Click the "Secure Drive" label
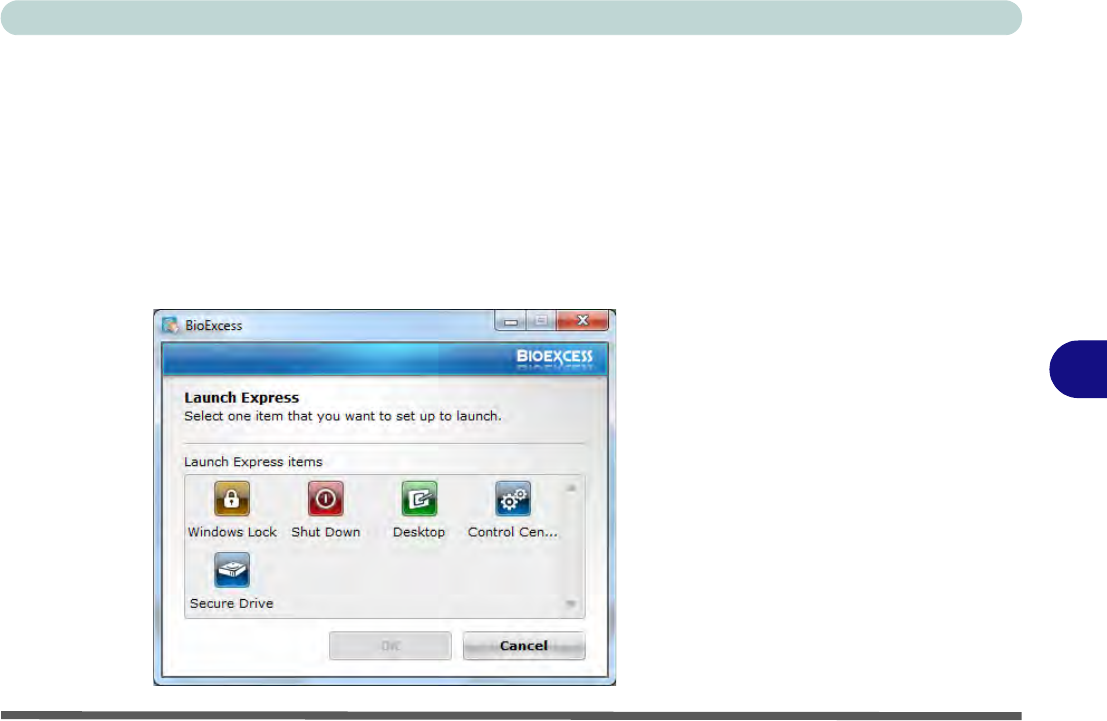The image size is (1107, 721). pyautogui.click(x=232, y=603)
